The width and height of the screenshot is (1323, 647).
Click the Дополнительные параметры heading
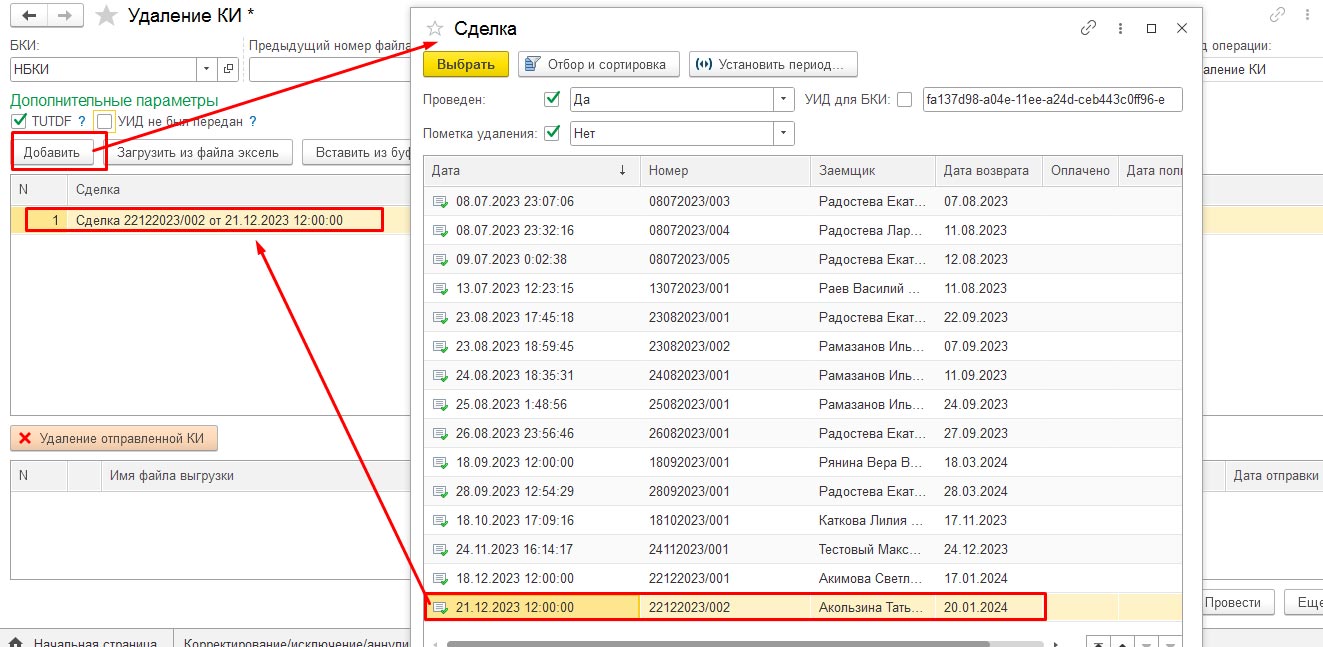pos(114,100)
